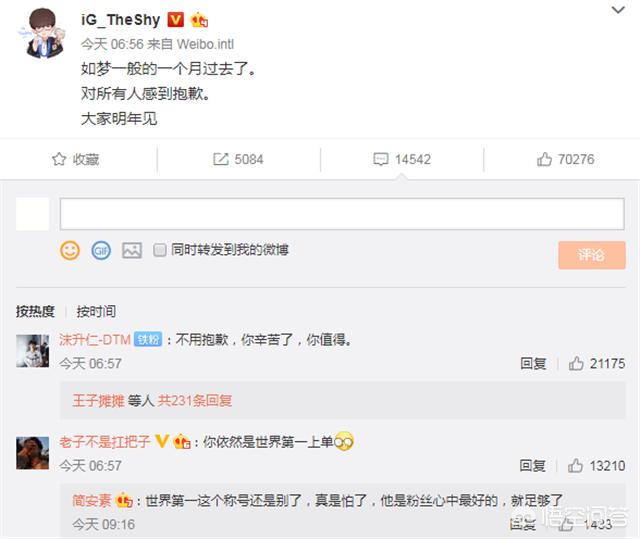Open the post options chevron menu
The width and height of the screenshot is (640, 539).
[618, 10]
